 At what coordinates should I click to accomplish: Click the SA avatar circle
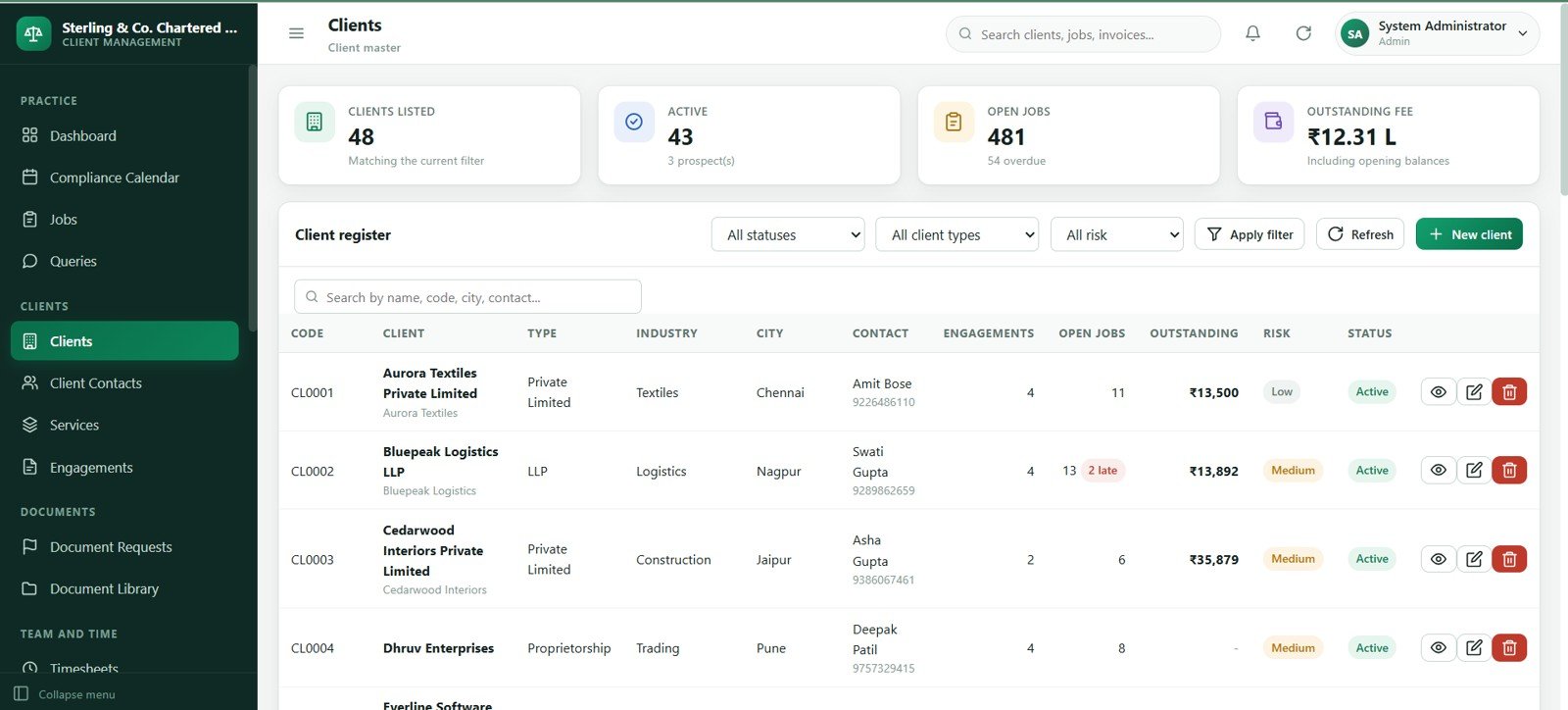pyautogui.click(x=1354, y=33)
